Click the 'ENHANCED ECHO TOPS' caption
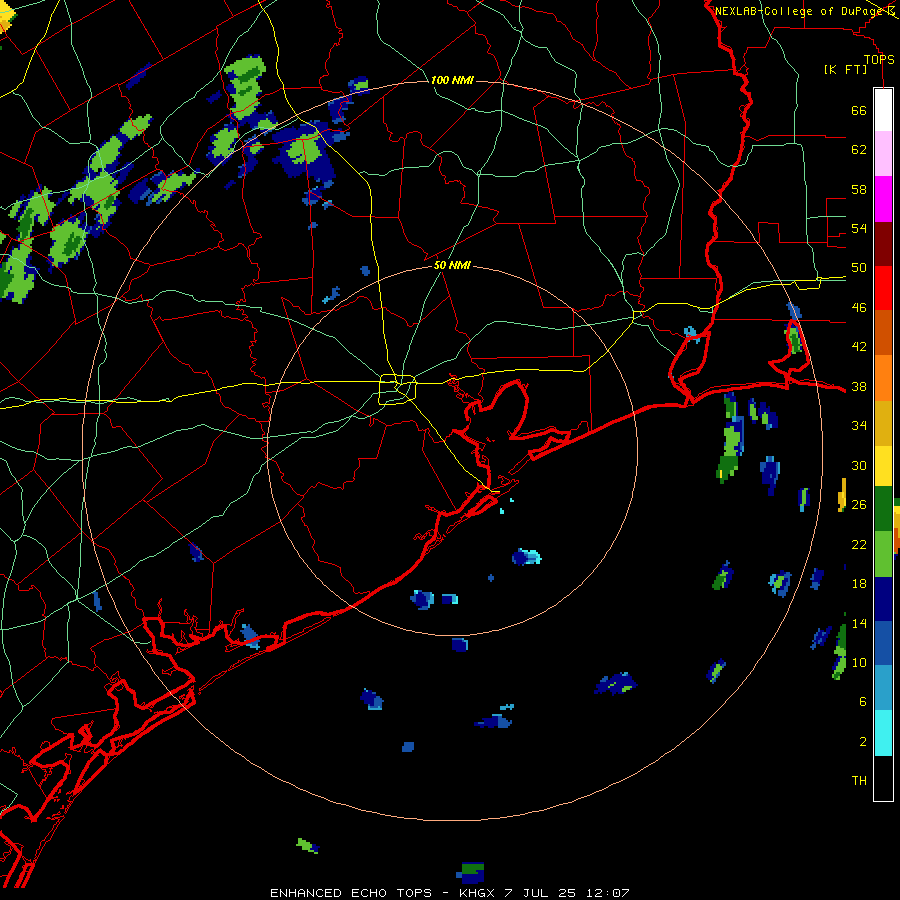The width and height of the screenshot is (900, 900). click(351, 893)
